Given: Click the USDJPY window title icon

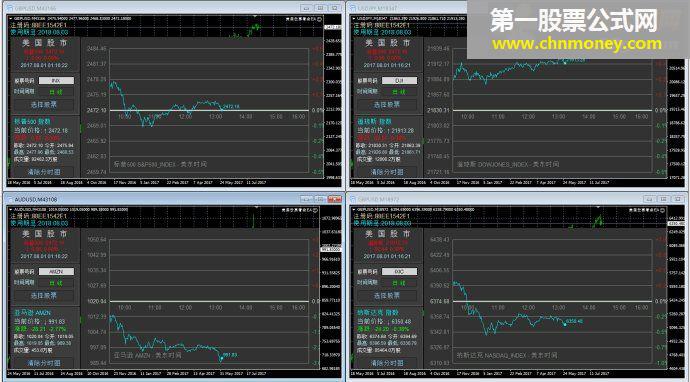Looking at the screenshot, I should tap(352, 8).
